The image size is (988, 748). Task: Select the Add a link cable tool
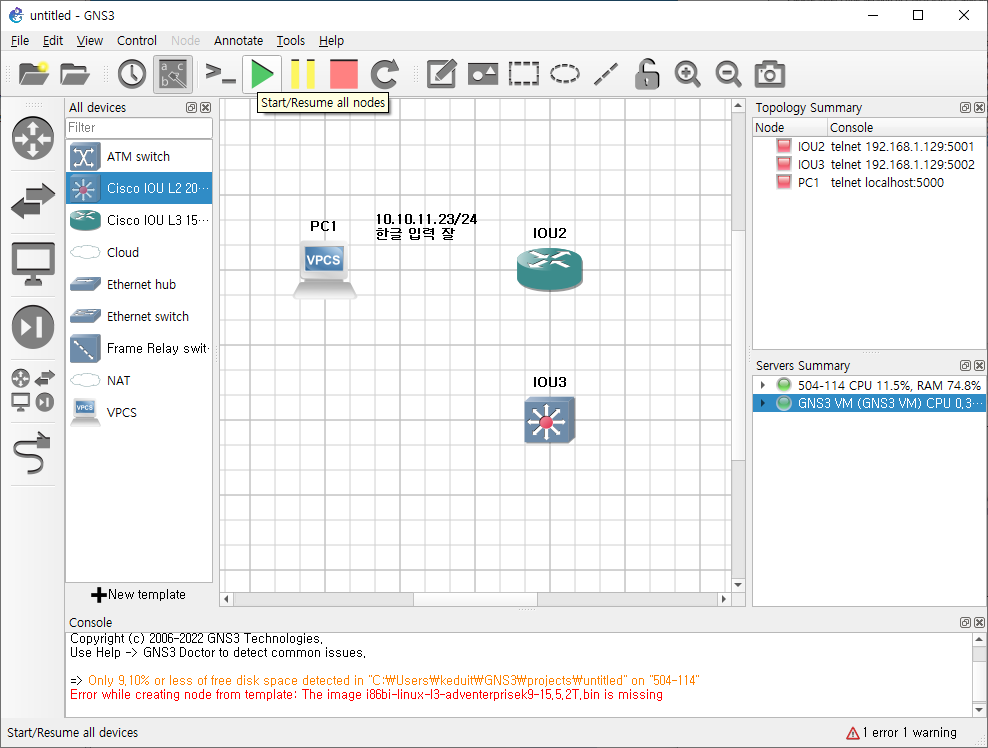[x=32, y=452]
